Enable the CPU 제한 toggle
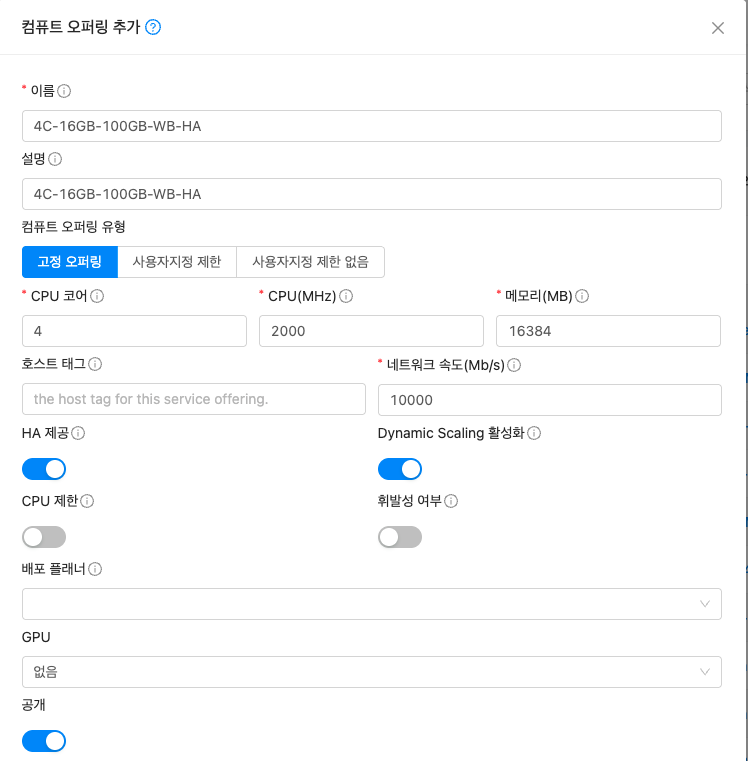The height and width of the screenshot is (761, 748). [44, 537]
